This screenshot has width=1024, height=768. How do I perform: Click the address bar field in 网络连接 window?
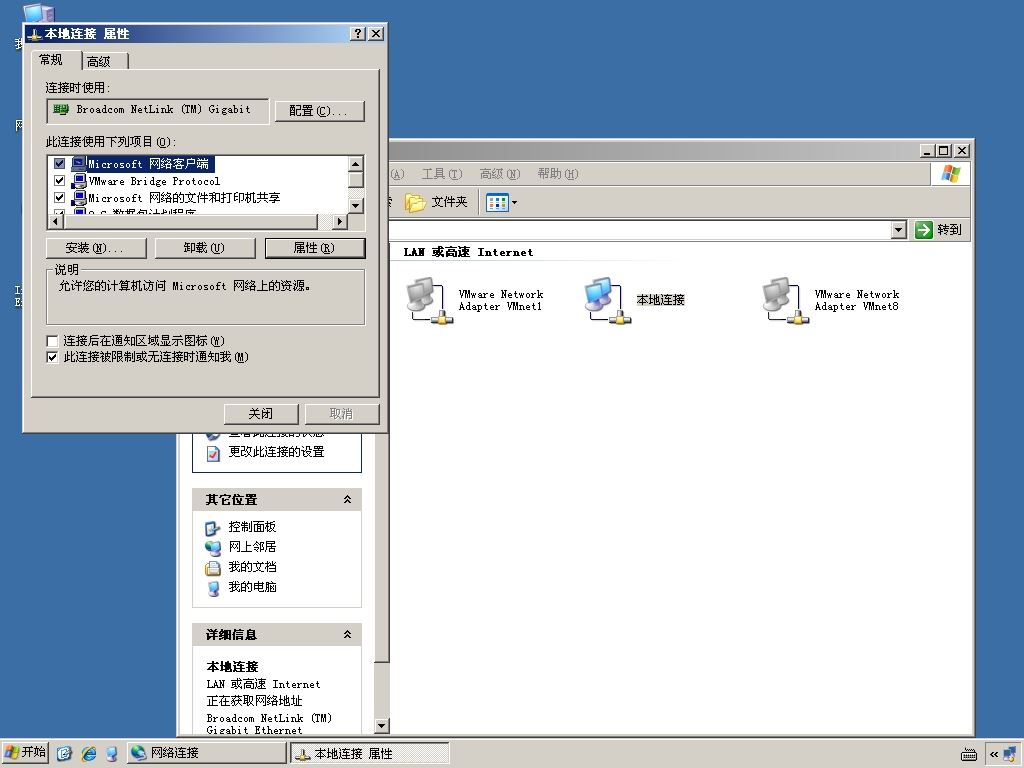click(640, 230)
